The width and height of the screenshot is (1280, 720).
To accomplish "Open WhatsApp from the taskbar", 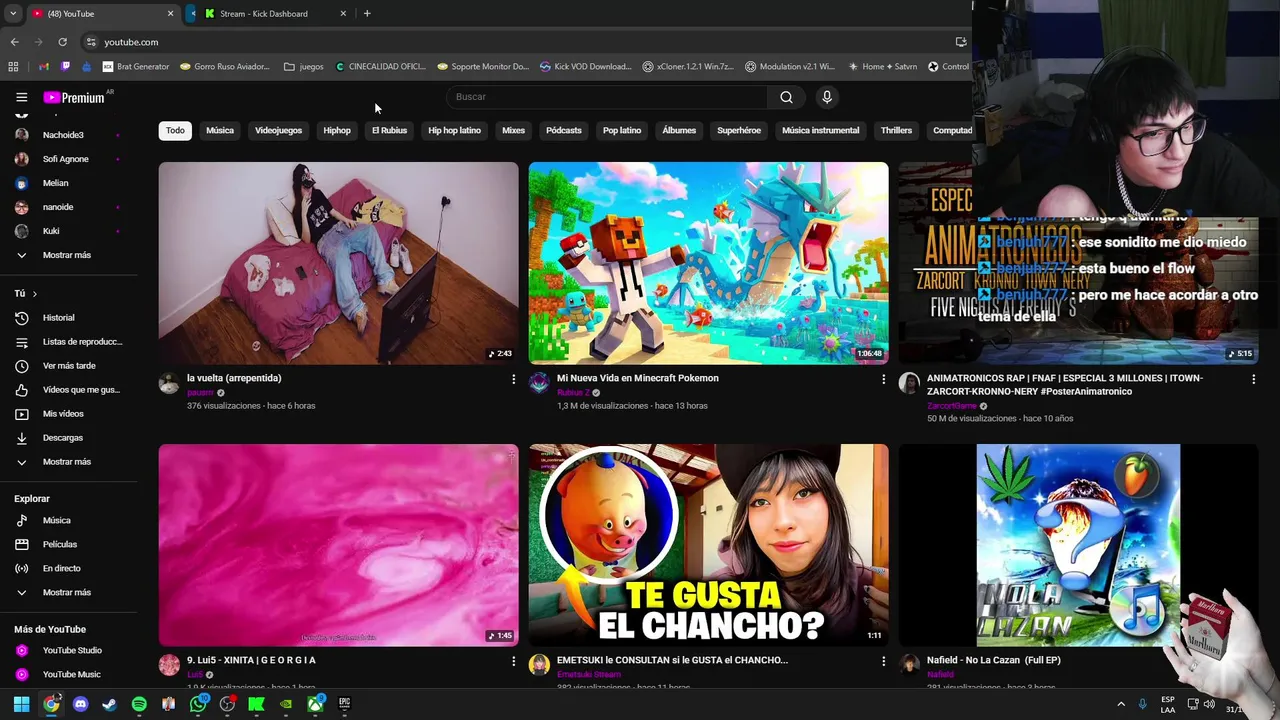I will (198, 704).
